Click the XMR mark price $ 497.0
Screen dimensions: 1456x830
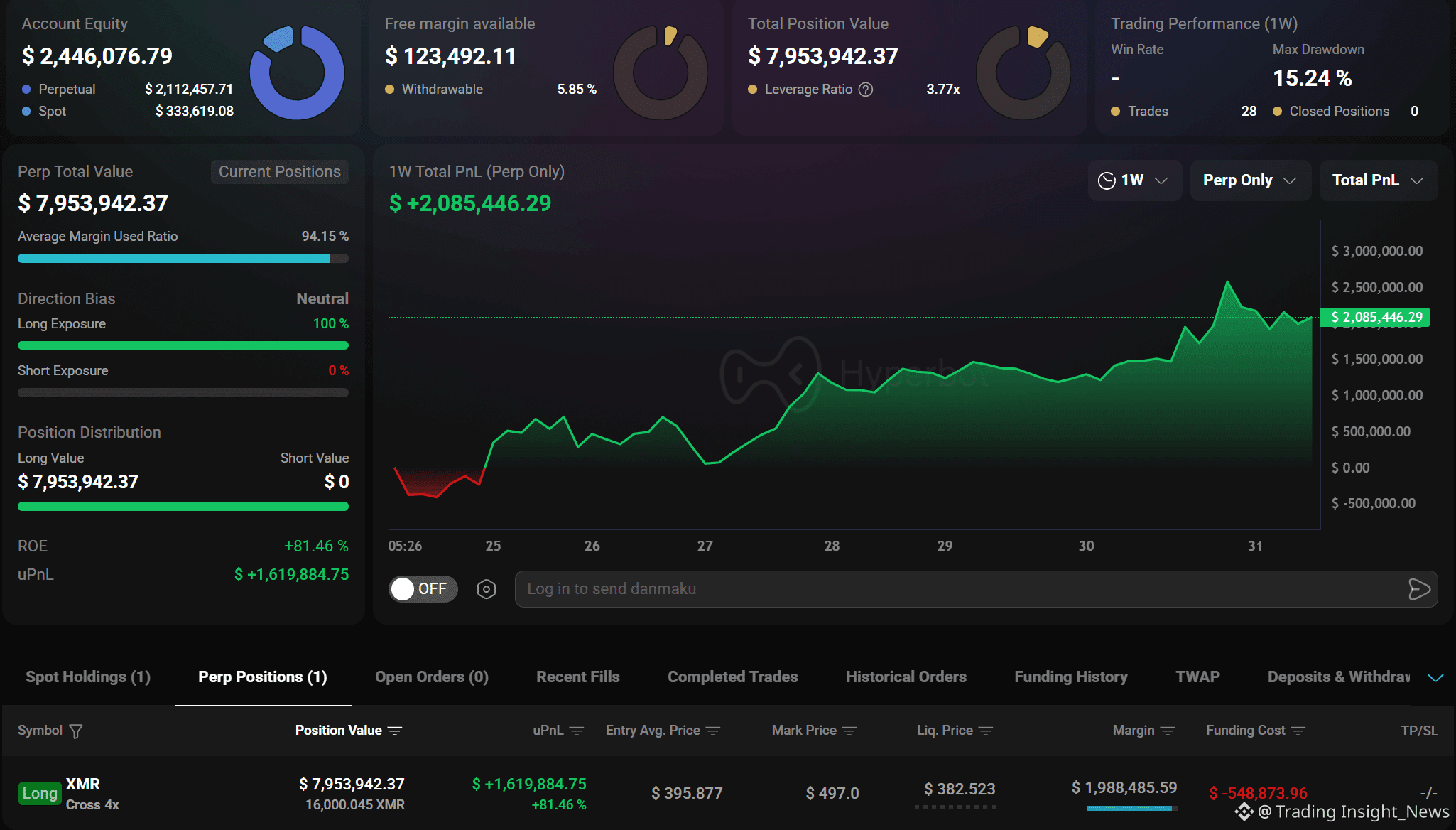832,794
